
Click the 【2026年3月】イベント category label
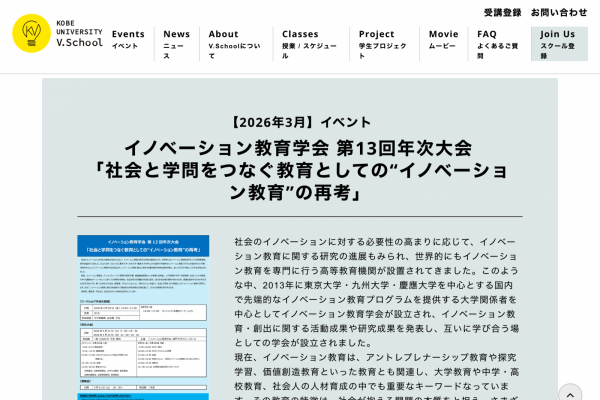click(299, 122)
